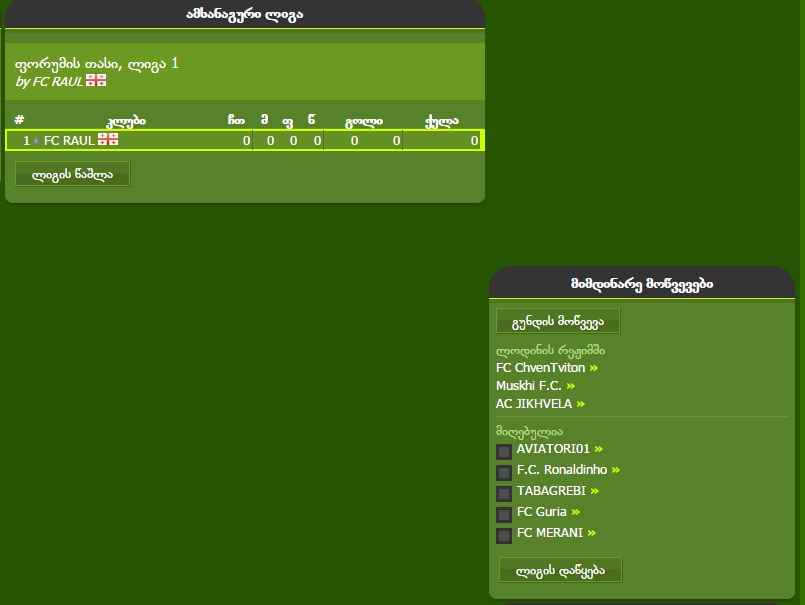Screen dimensions: 805x605
Task: Click the arrow icon next to AVIATORI01
Action: pos(599,449)
